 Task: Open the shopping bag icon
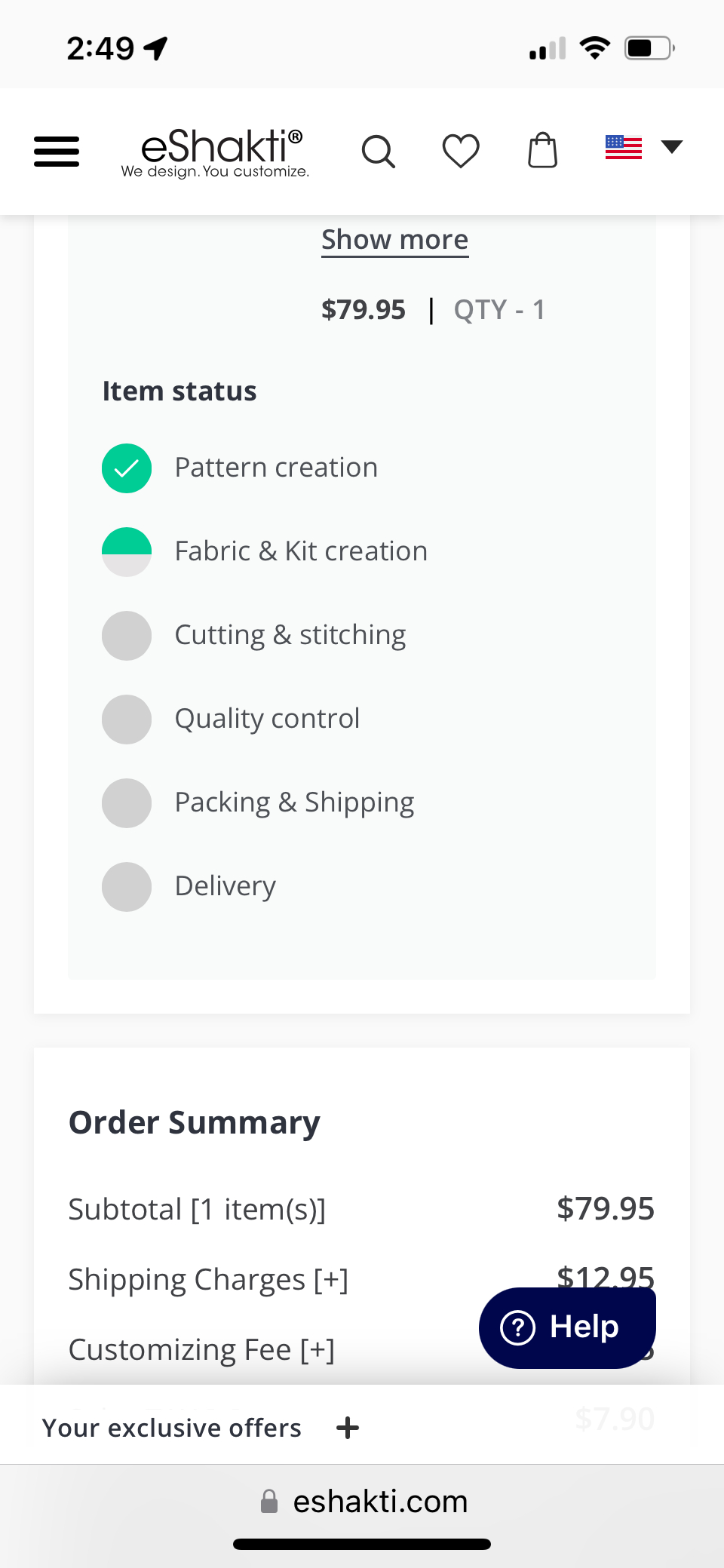(x=542, y=150)
